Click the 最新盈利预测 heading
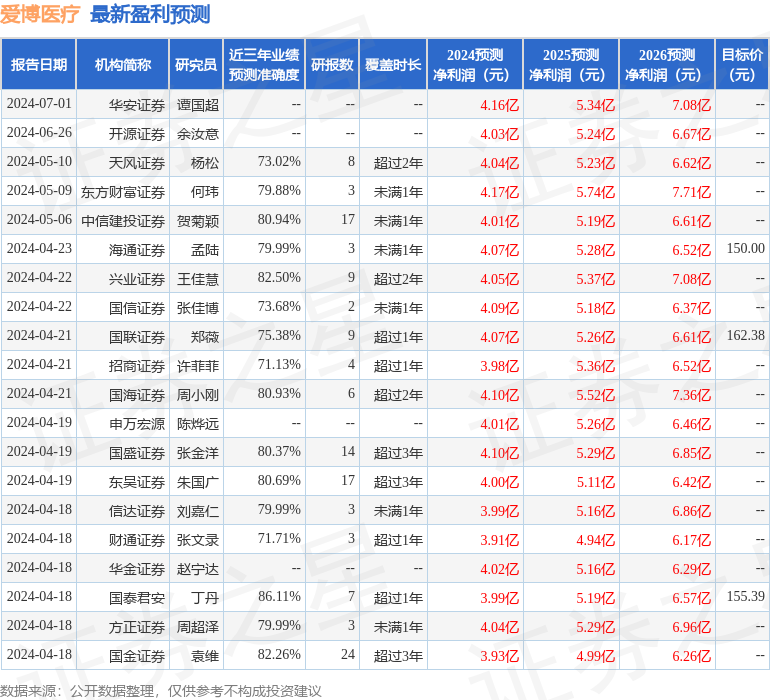This screenshot has width=770, height=700. tap(150, 14)
